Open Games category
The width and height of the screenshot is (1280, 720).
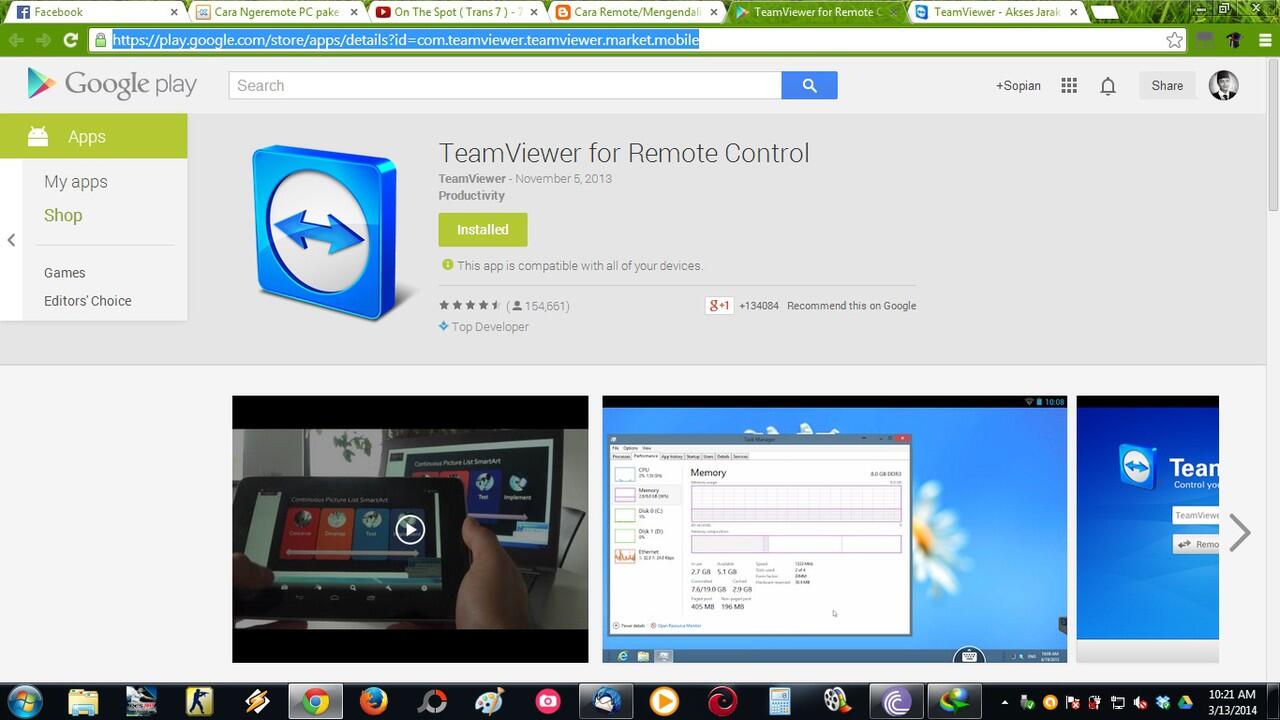65,273
